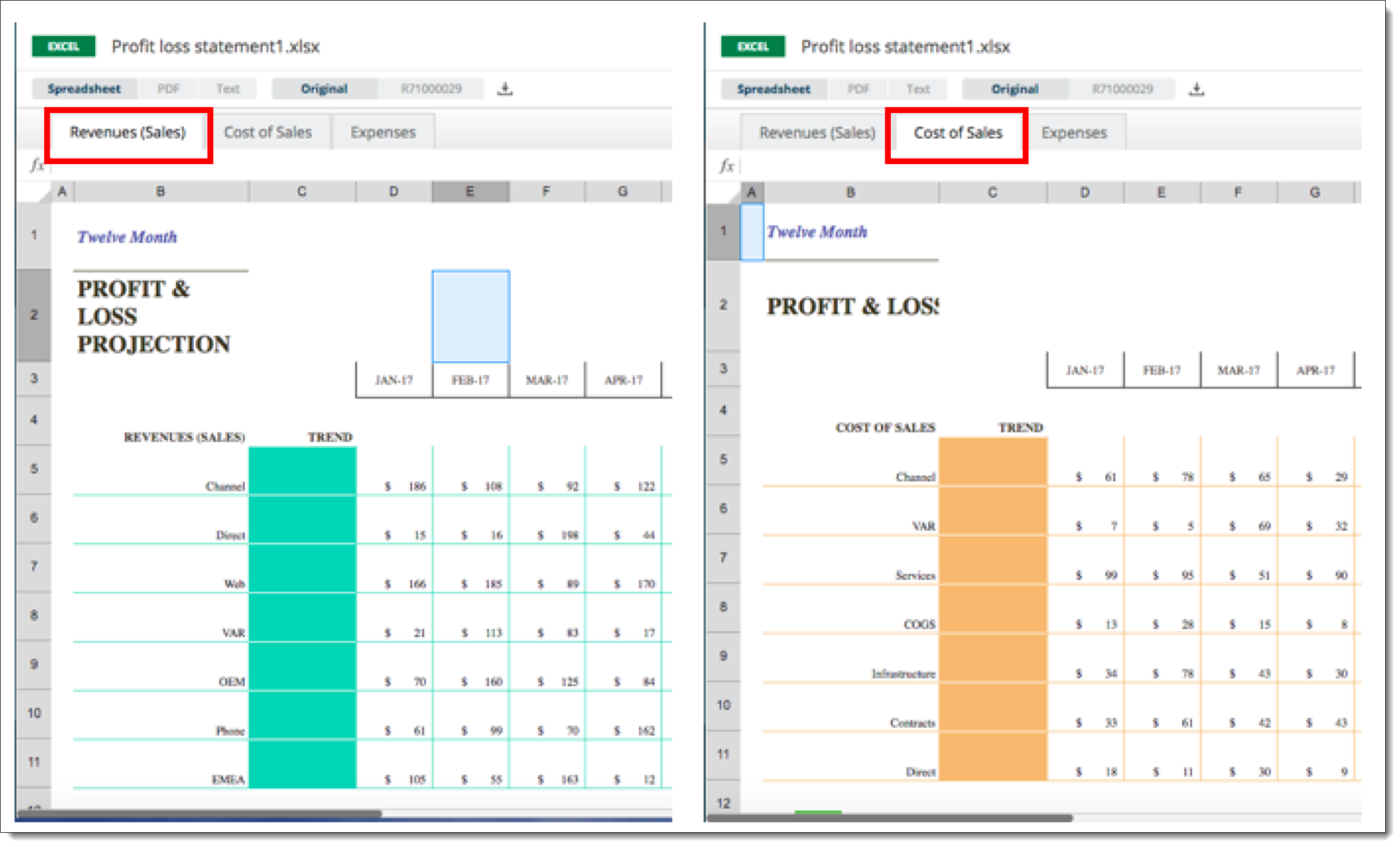Click PROFIT & LOSS PROJECTION title left

click(153, 317)
